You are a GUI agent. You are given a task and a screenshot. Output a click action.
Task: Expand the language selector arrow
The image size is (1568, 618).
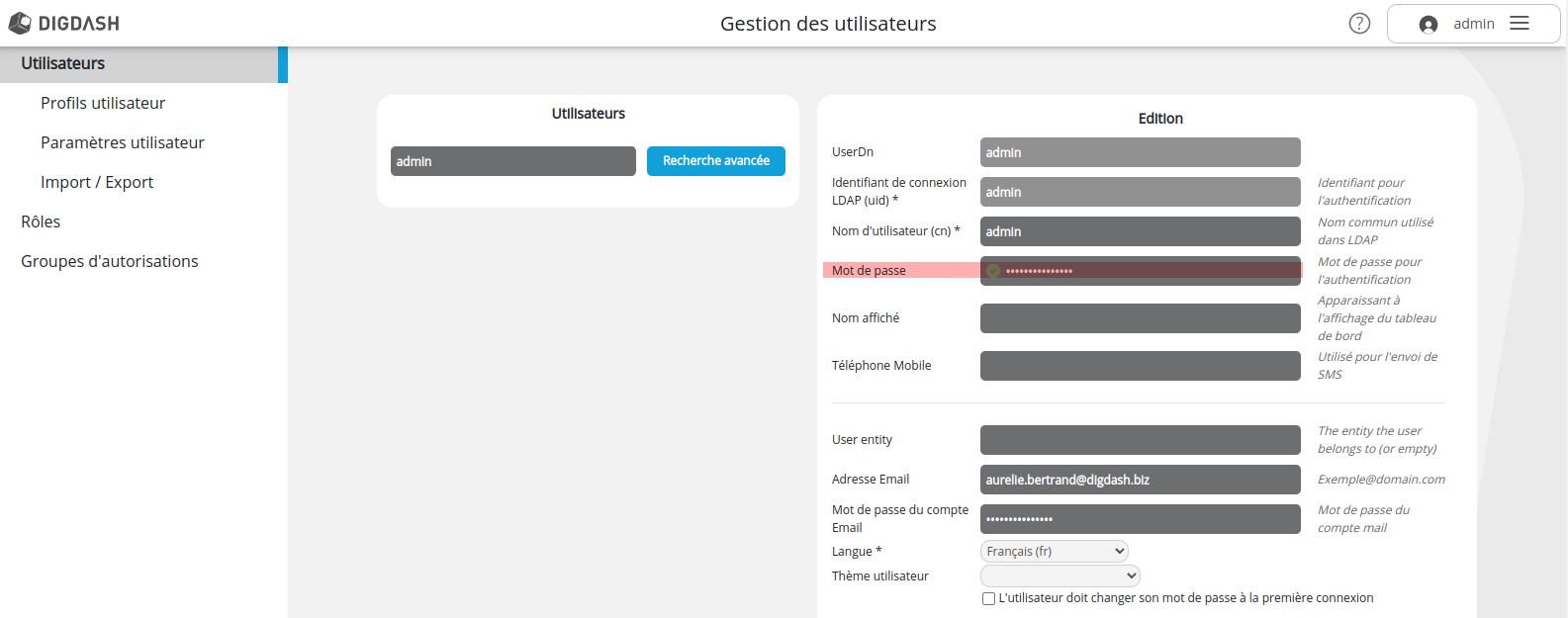click(1119, 551)
